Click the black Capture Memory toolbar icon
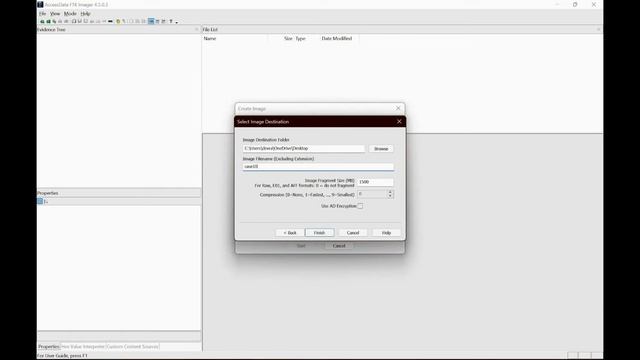The height and width of the screenshot is (360, 640). [110, 21]
